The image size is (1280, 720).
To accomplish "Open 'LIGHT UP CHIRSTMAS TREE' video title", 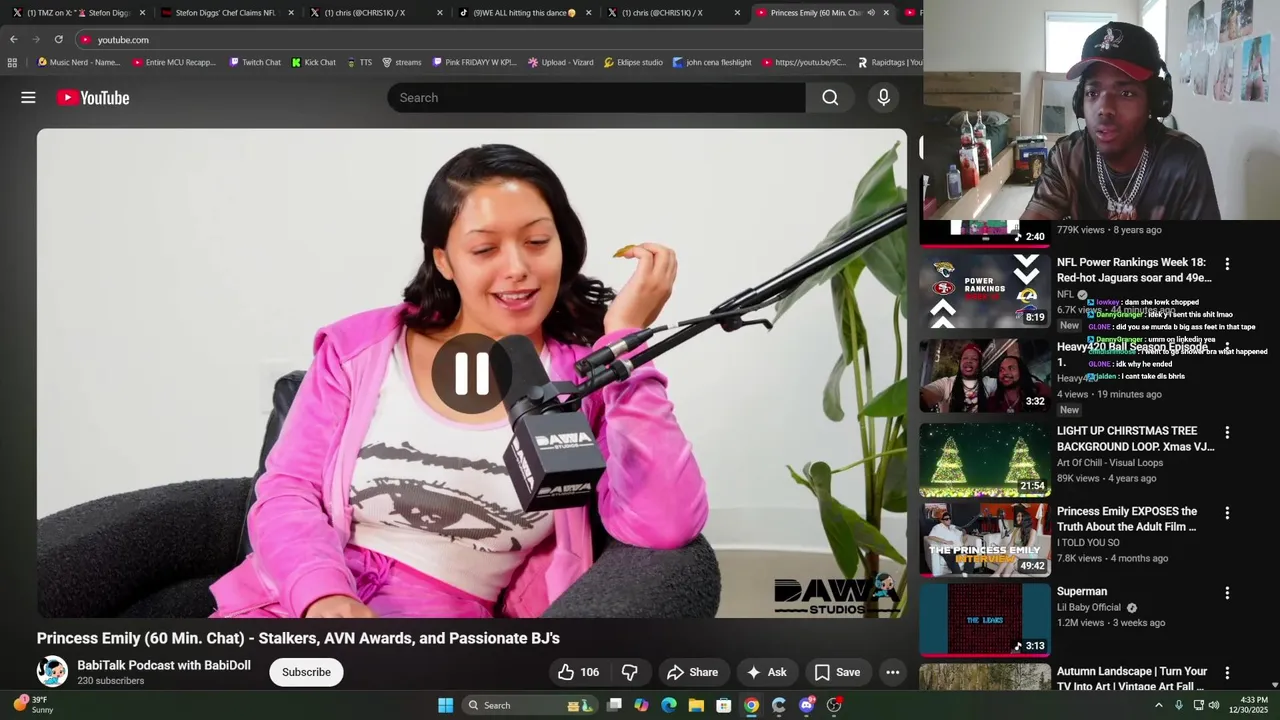I will [x=1136, y=439].
